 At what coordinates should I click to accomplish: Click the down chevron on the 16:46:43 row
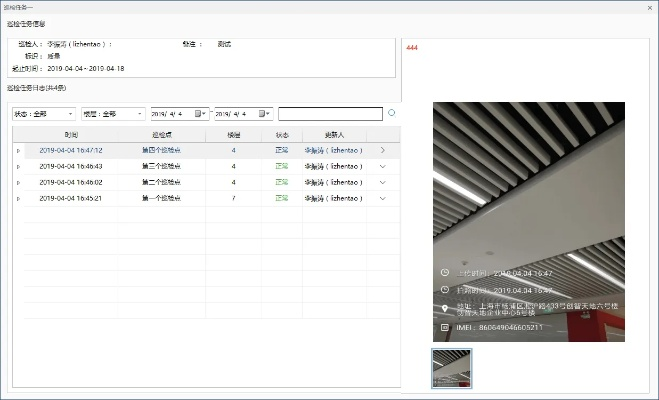(x=382, y=166)
